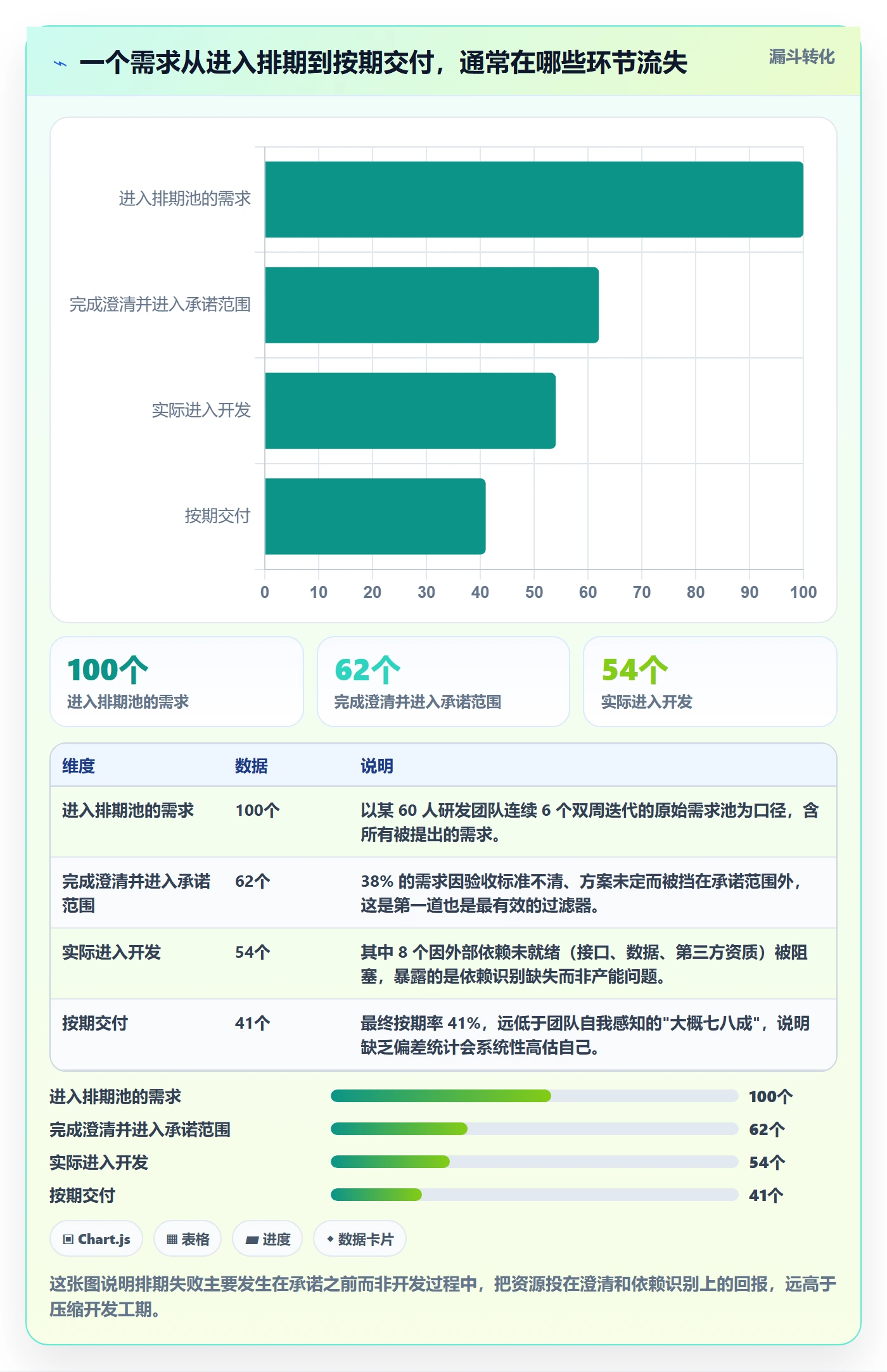The height and width of the screenshot is (1372, 887).
Task: Select the 表格 chip
Action: (x=188, y=1239)
